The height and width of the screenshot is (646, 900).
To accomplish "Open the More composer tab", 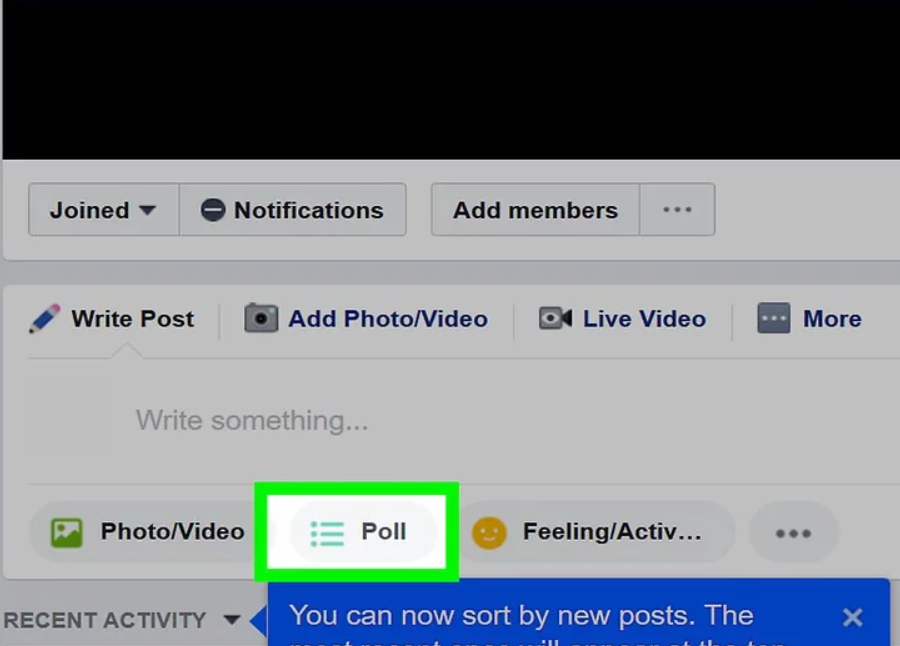I will point(809,319).
